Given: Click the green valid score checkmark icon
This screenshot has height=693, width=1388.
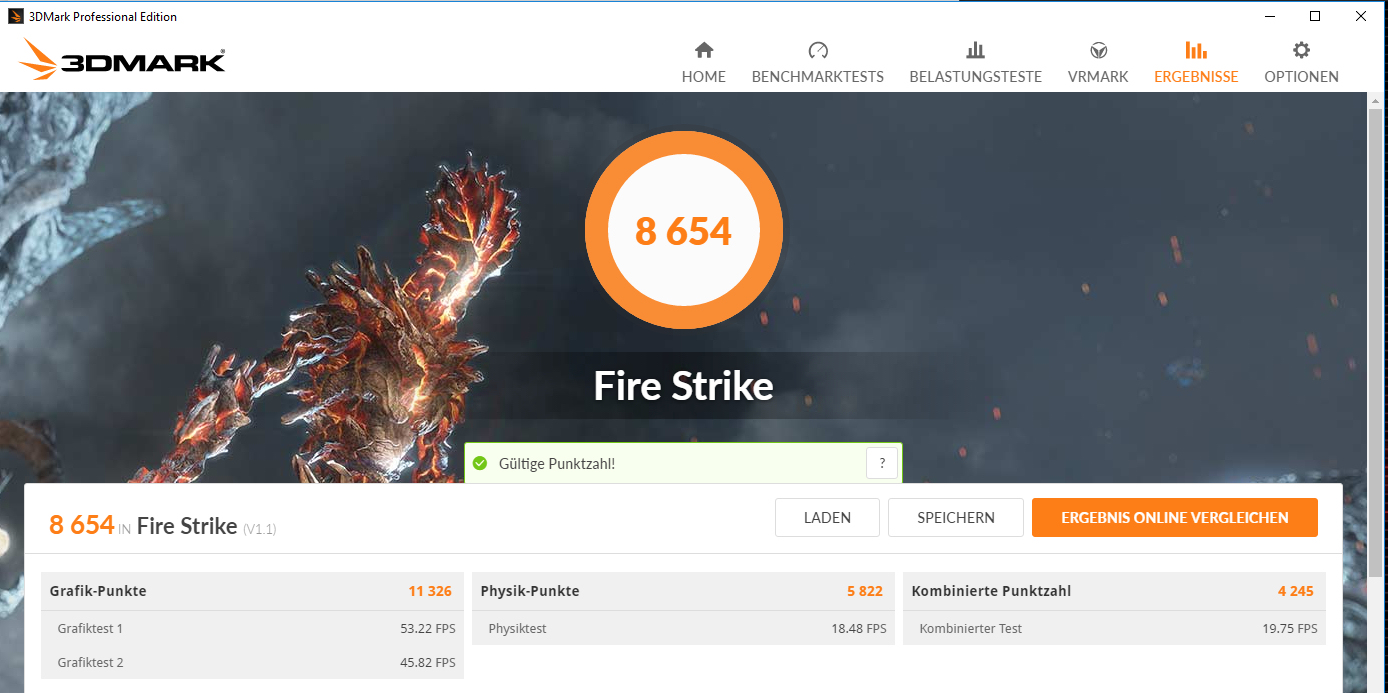Looking at the screenshot, I should [x=480, y=463].
